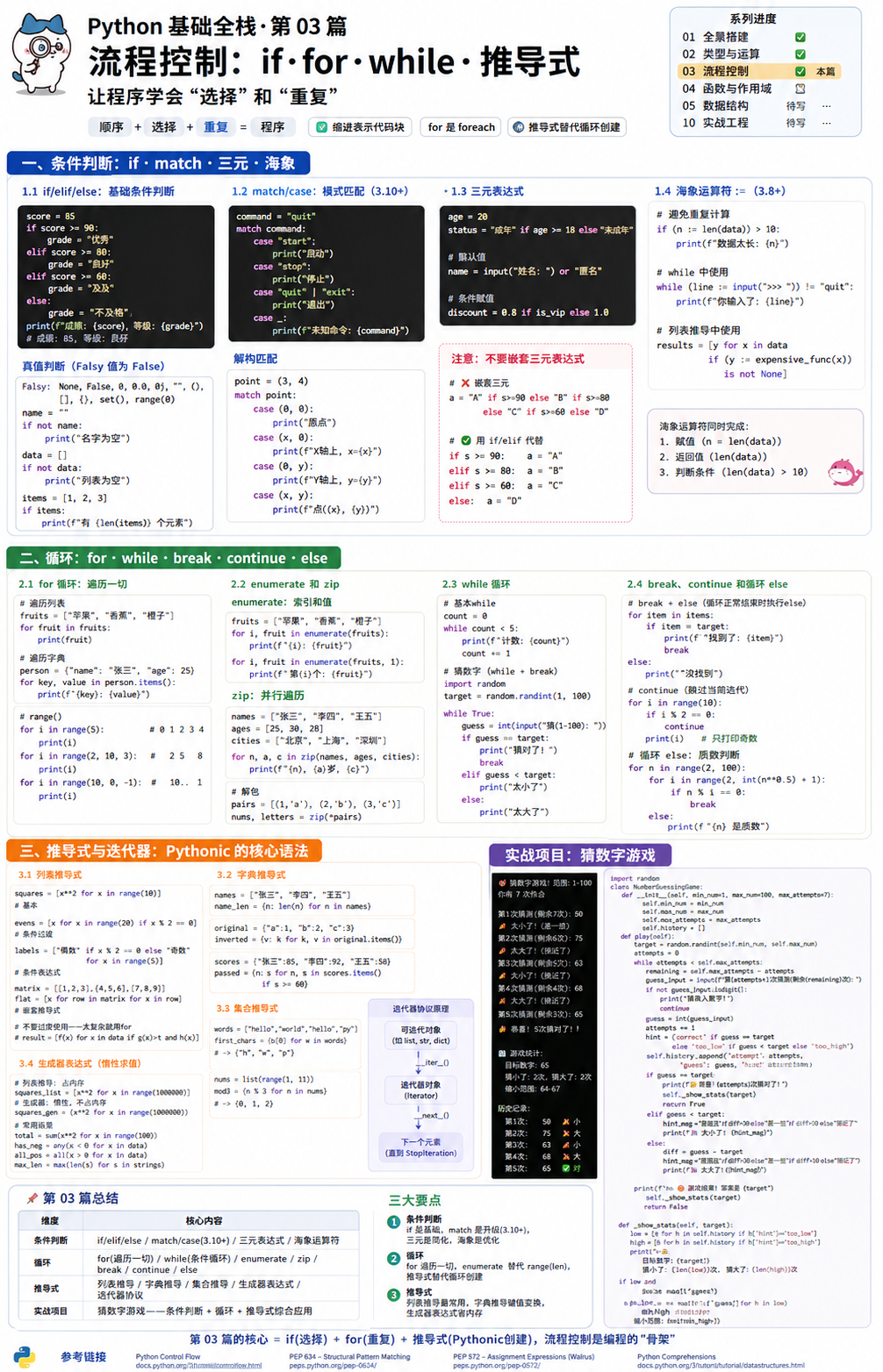Toggle the green check for 03 流程控制

pos(800,71)
